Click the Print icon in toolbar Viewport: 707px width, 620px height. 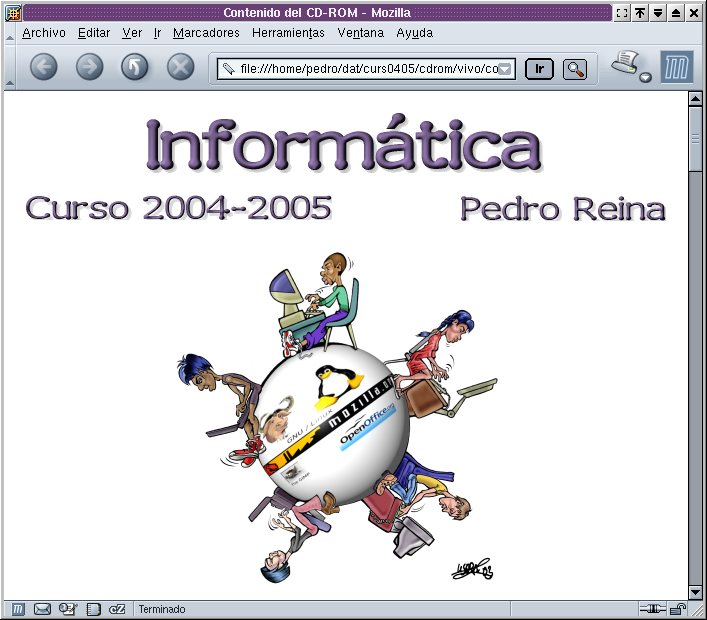click(x=627, y=65)
